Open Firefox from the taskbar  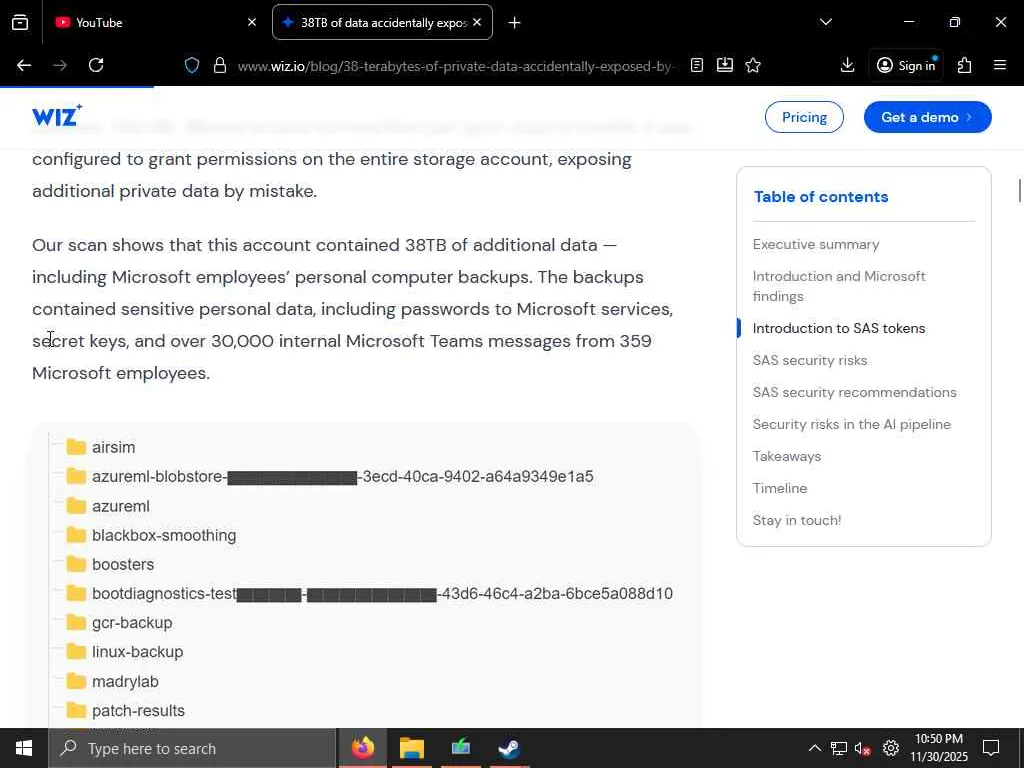[x=362, y=748]
